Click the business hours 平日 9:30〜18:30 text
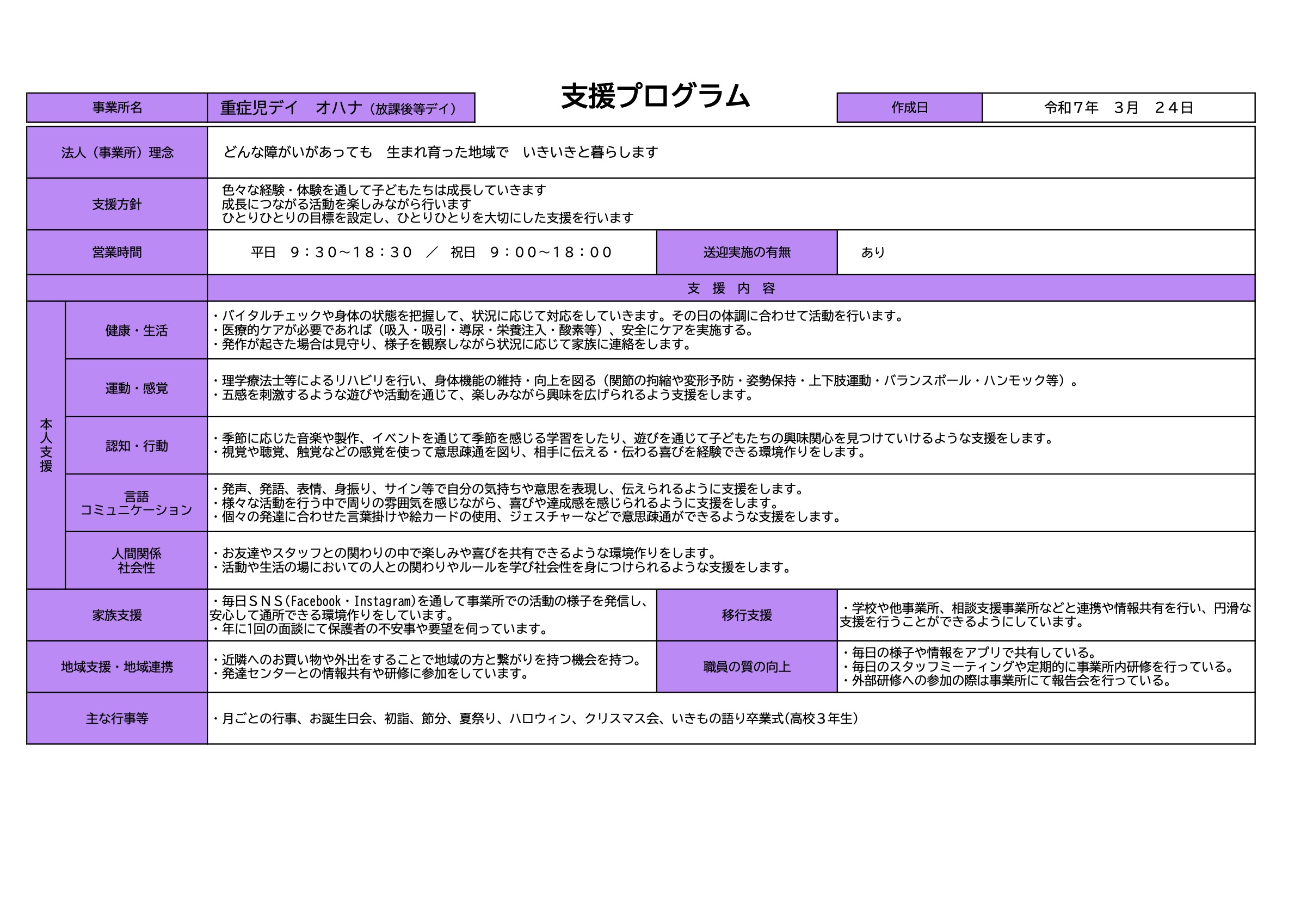The height and width of the screenshot is (924, 1307). coord(431,252)
